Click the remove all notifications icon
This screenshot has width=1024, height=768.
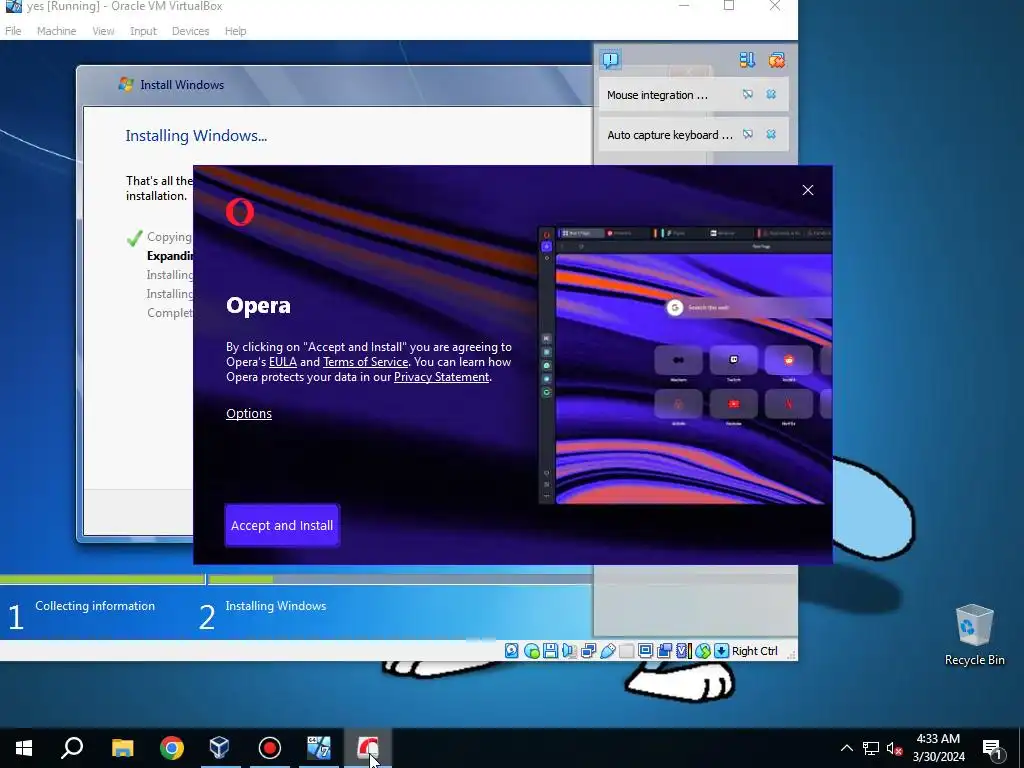776,60
